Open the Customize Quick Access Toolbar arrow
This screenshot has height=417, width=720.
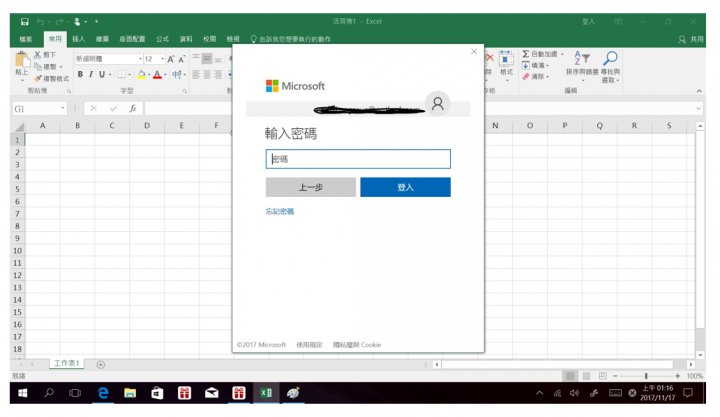tap(96, 22)
